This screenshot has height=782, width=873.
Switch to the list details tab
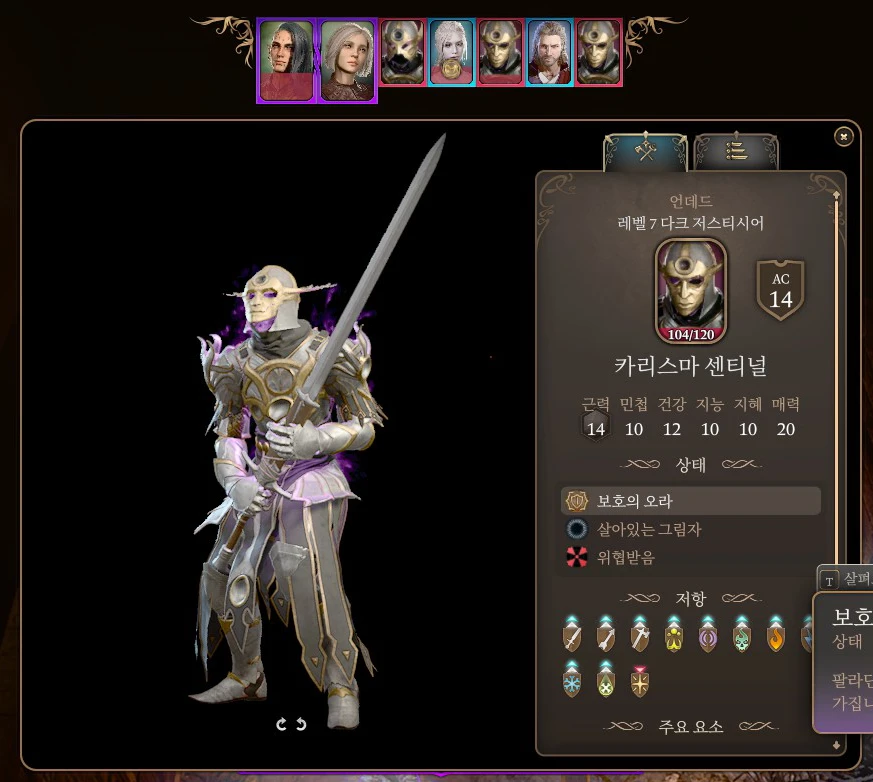click(735, 151)
